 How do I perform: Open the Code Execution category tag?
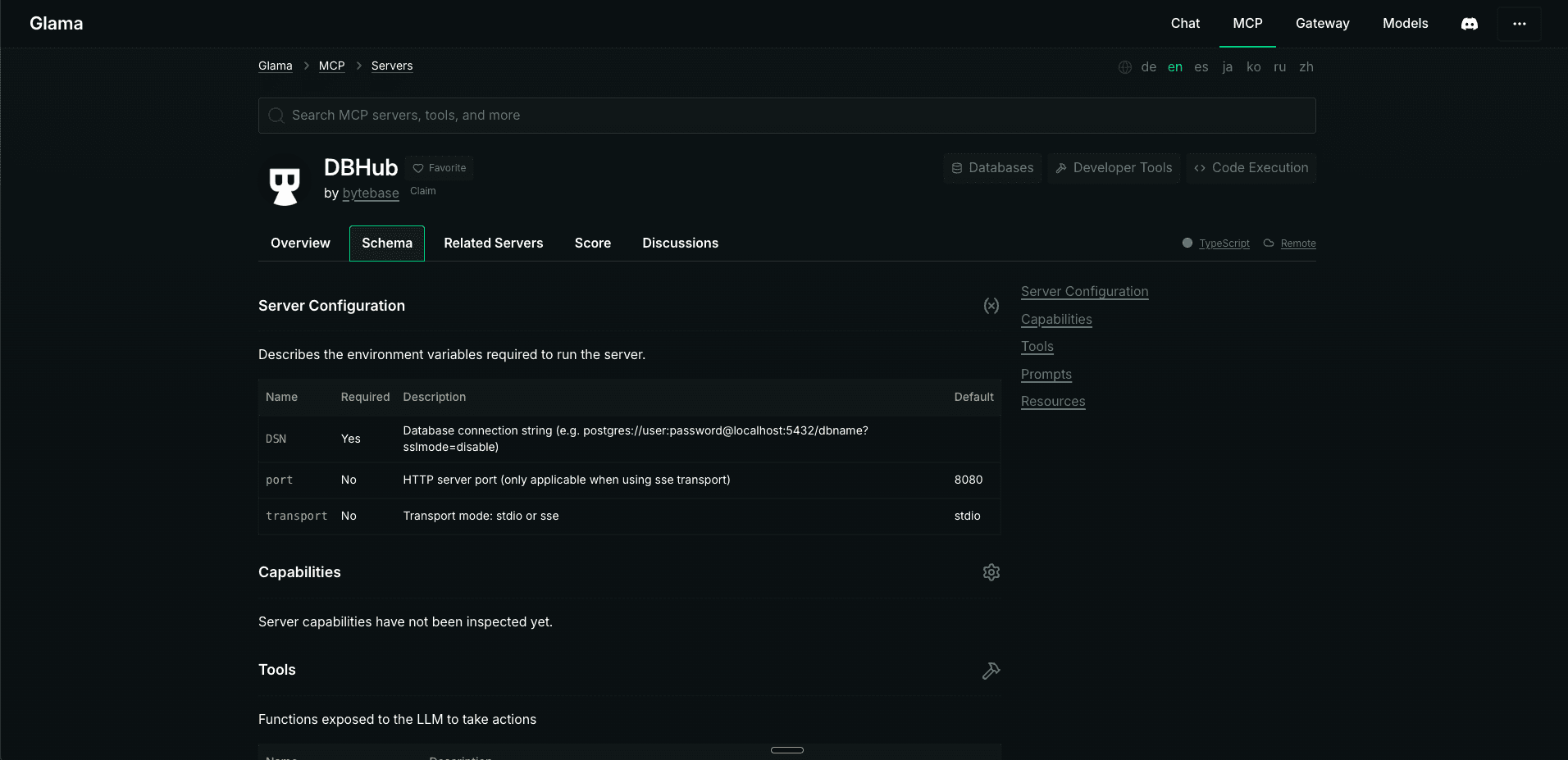coord(1251,168)
